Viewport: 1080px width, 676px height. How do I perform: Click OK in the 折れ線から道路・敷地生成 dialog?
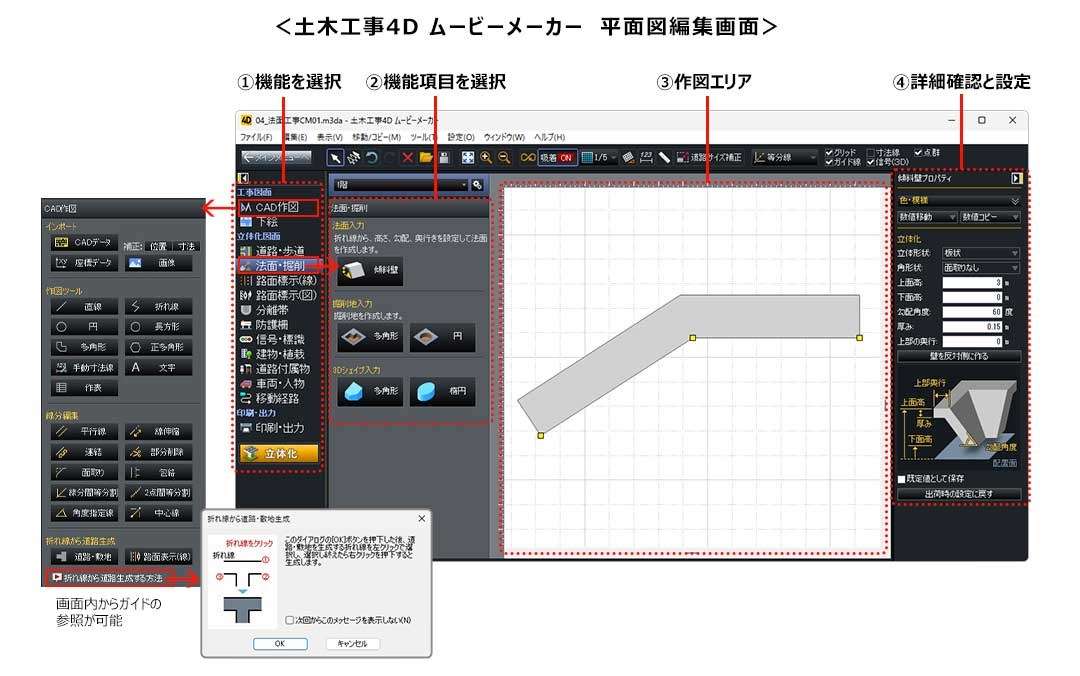280,644
